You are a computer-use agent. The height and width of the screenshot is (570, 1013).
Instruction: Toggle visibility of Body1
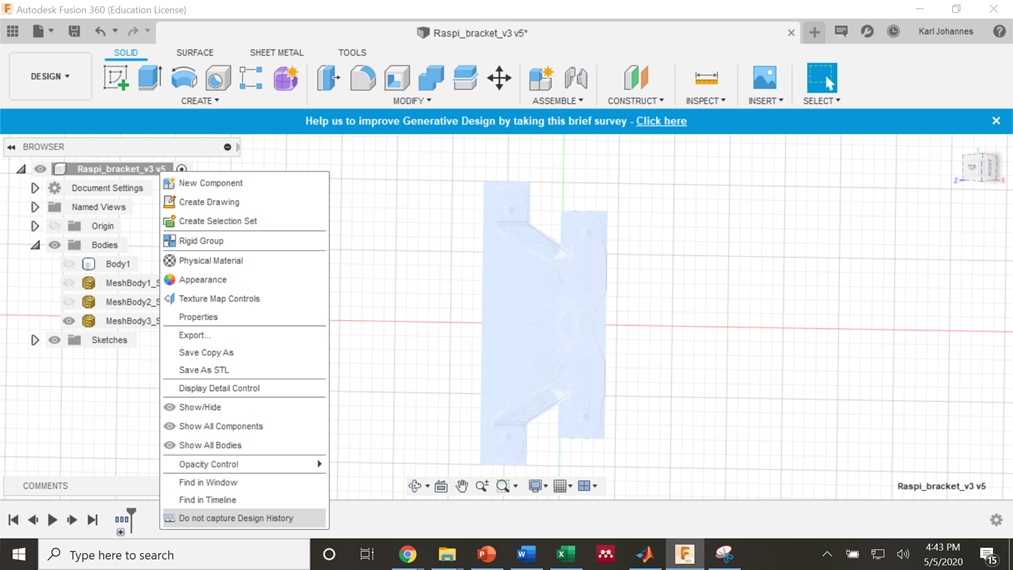69,264
